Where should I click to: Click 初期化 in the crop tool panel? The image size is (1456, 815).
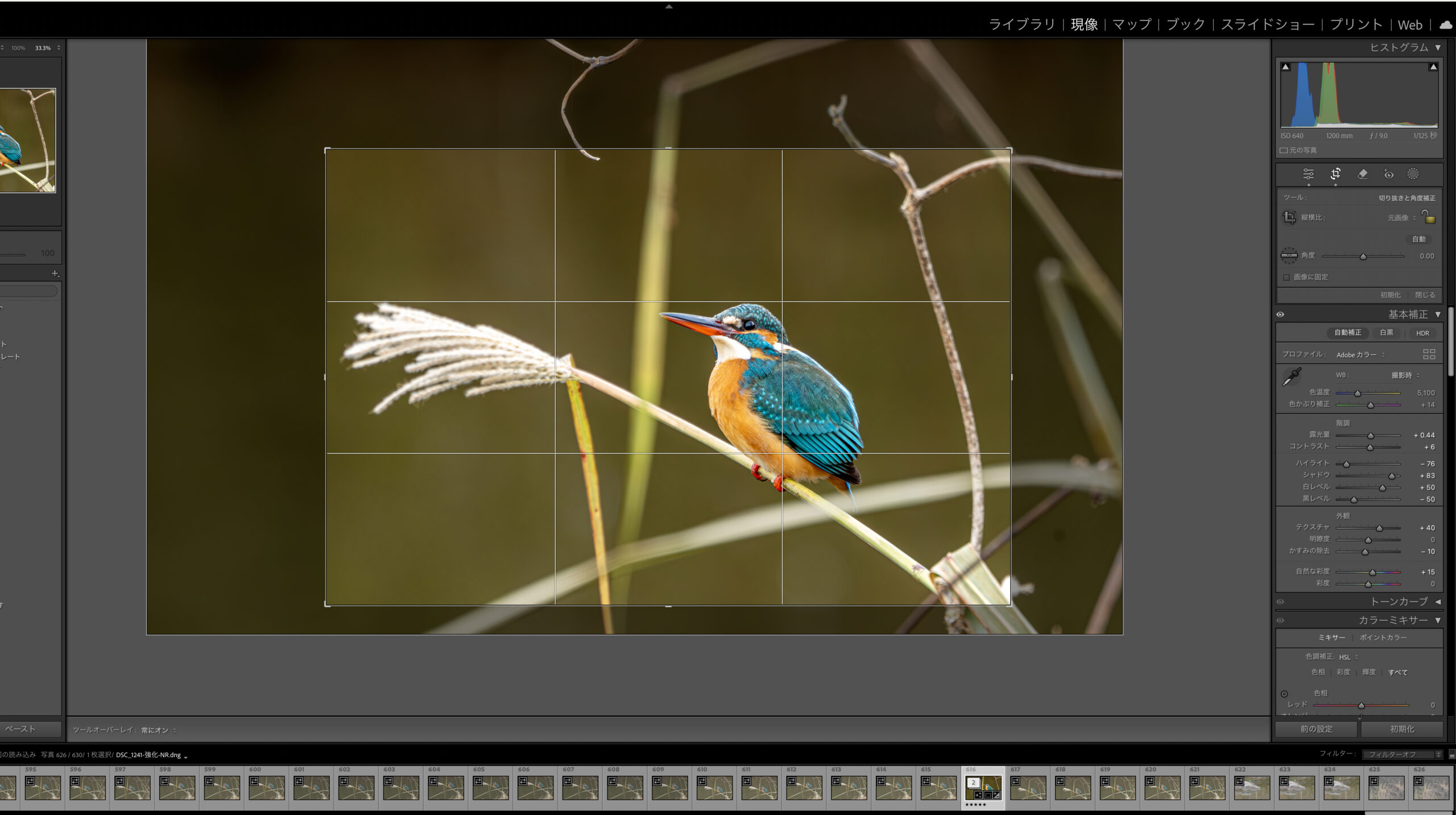click(x=1390, y=295)
